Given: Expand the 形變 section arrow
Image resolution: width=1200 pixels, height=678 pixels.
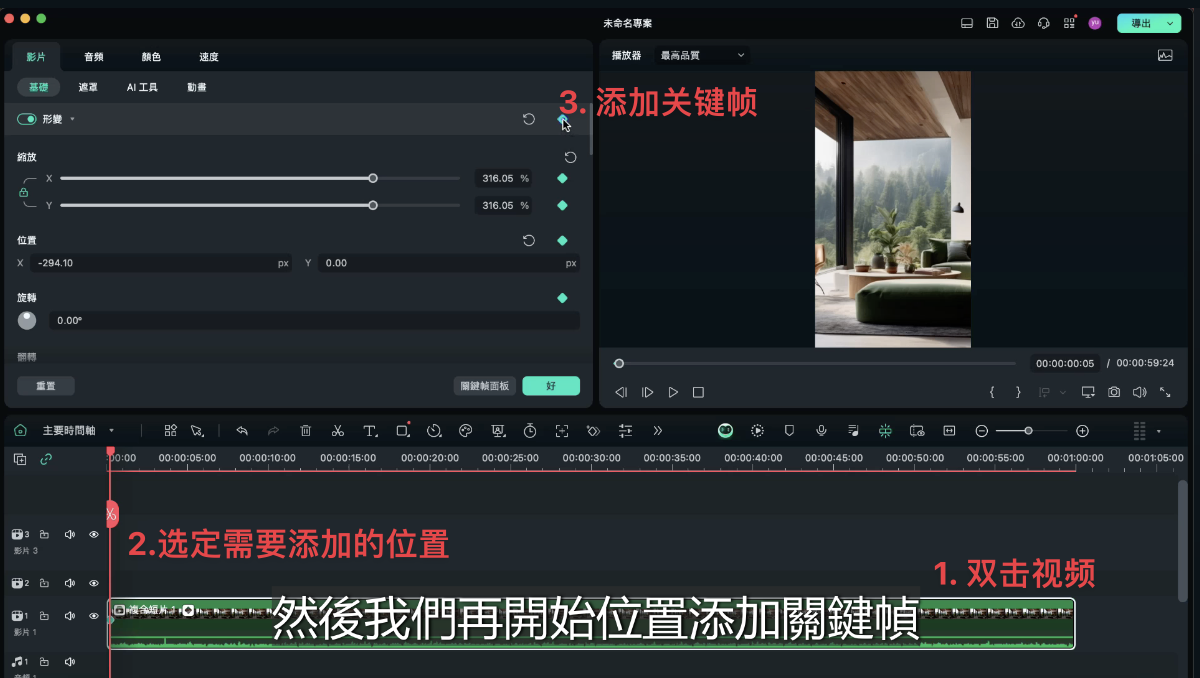Looking at the screenshot, I should click(x=72, y=120).
